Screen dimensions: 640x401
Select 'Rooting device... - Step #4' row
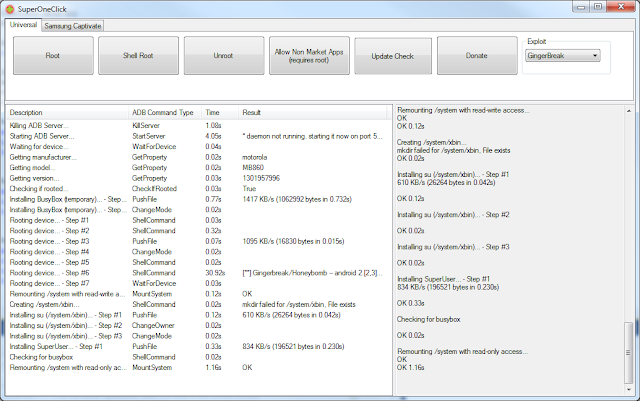(197, 252)
